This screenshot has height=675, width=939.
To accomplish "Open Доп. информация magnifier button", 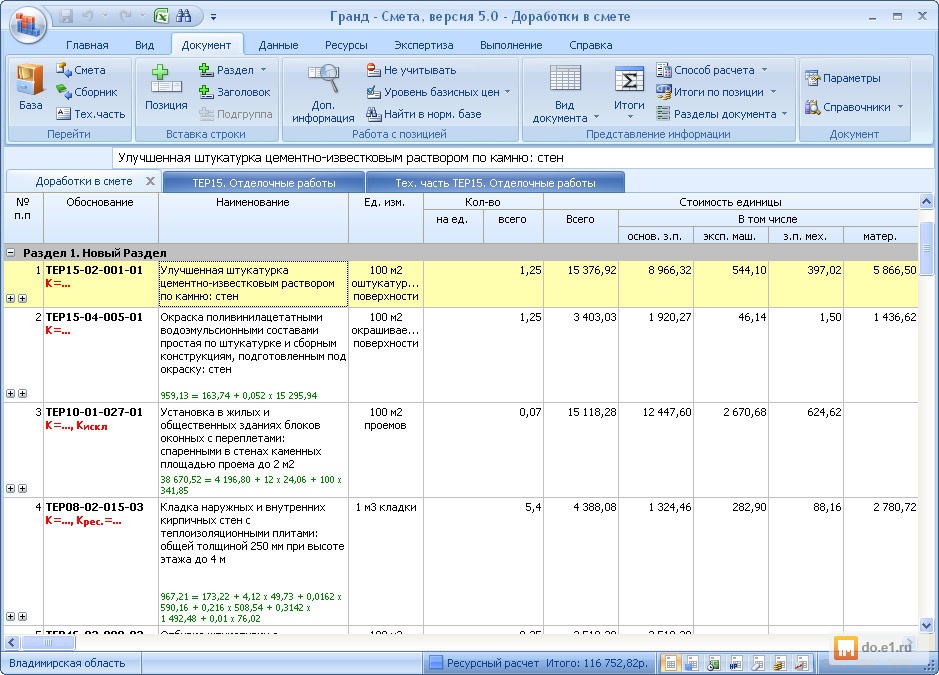I will point(323,93).
